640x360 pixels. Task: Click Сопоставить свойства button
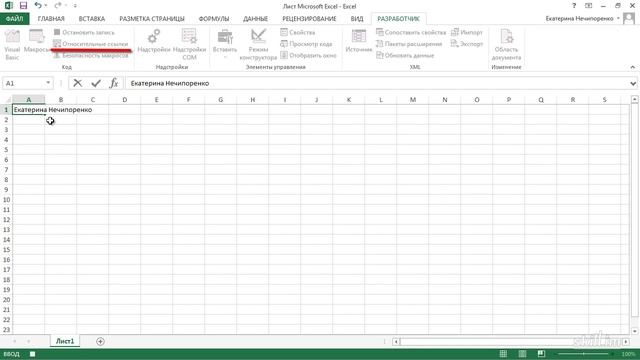(411, 32)
